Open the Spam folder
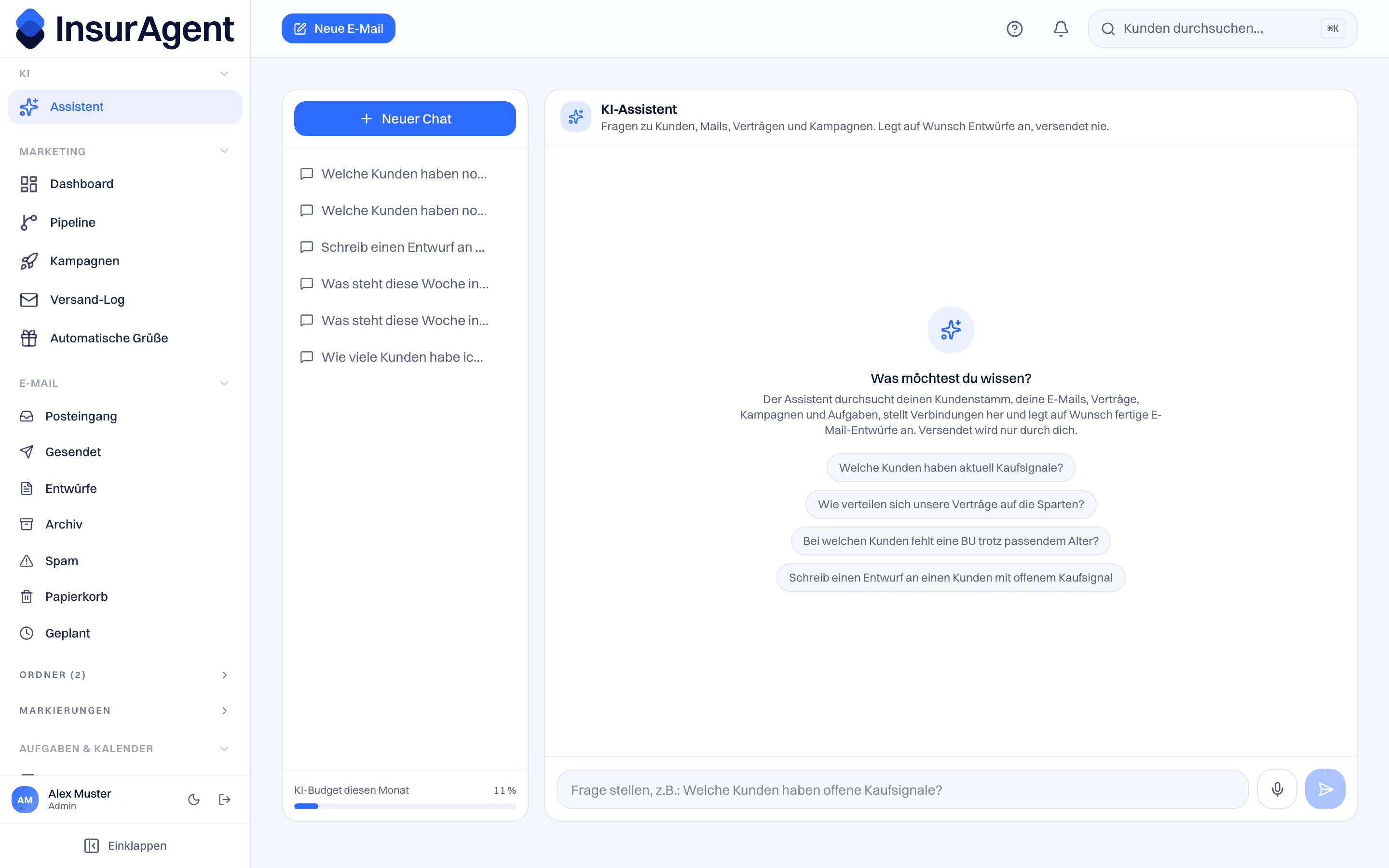The height and width of the screenshot is (868, 1389). (x=124, y=561)
